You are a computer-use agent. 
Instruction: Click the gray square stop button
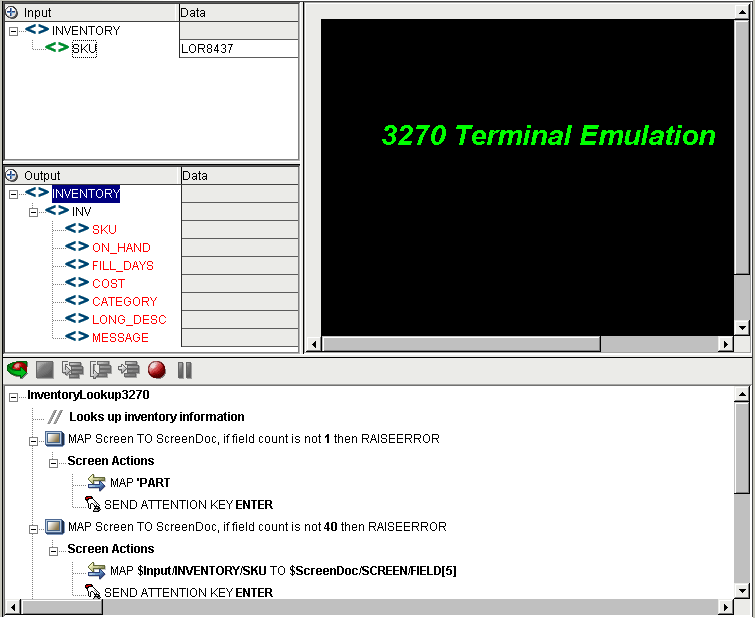click(x=45, y=370)
